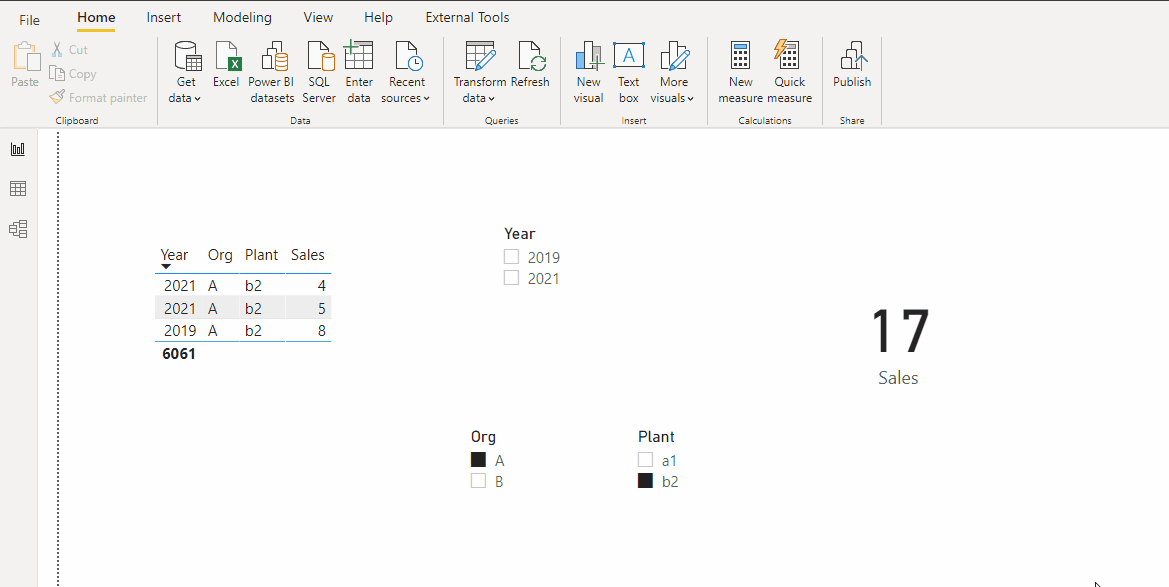
Task: Check the 2019 Year slicer box
Action: click(x=511, y=257)
